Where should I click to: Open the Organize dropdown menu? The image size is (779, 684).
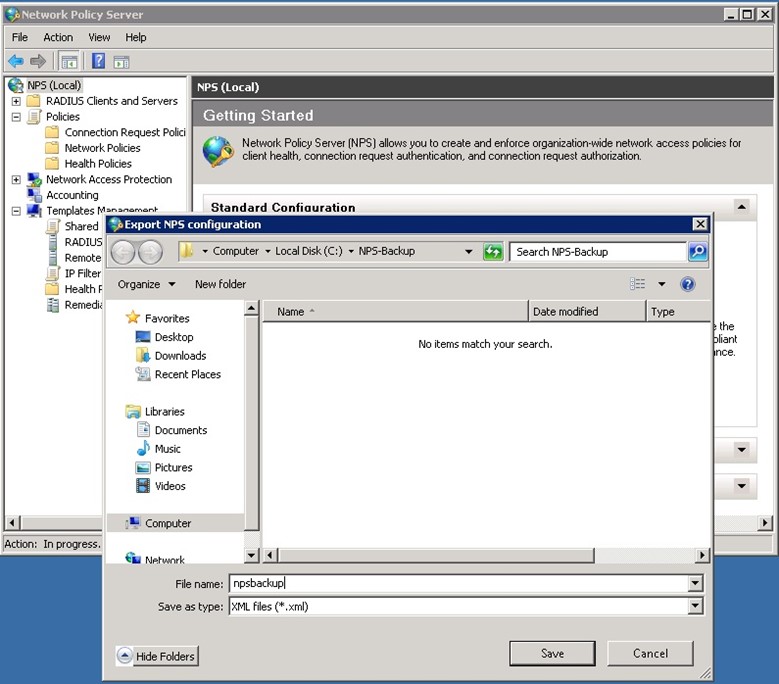(146, 284)
